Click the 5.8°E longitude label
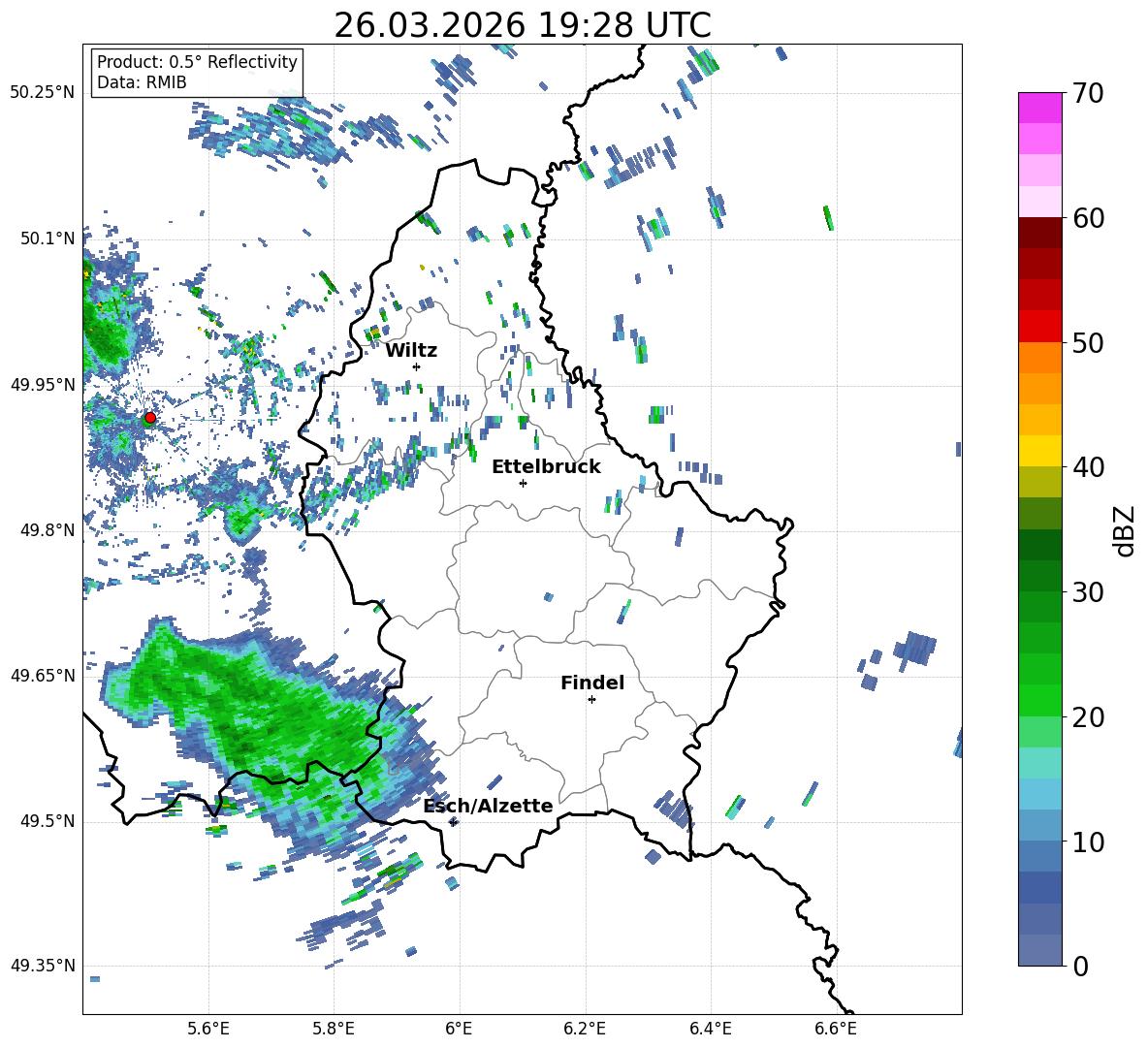1148x1048 pixels. (x=334, y=1029)
